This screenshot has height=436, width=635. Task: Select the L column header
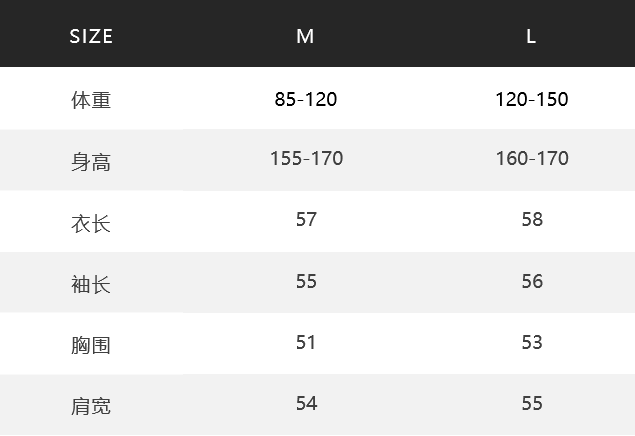[531, 36]
